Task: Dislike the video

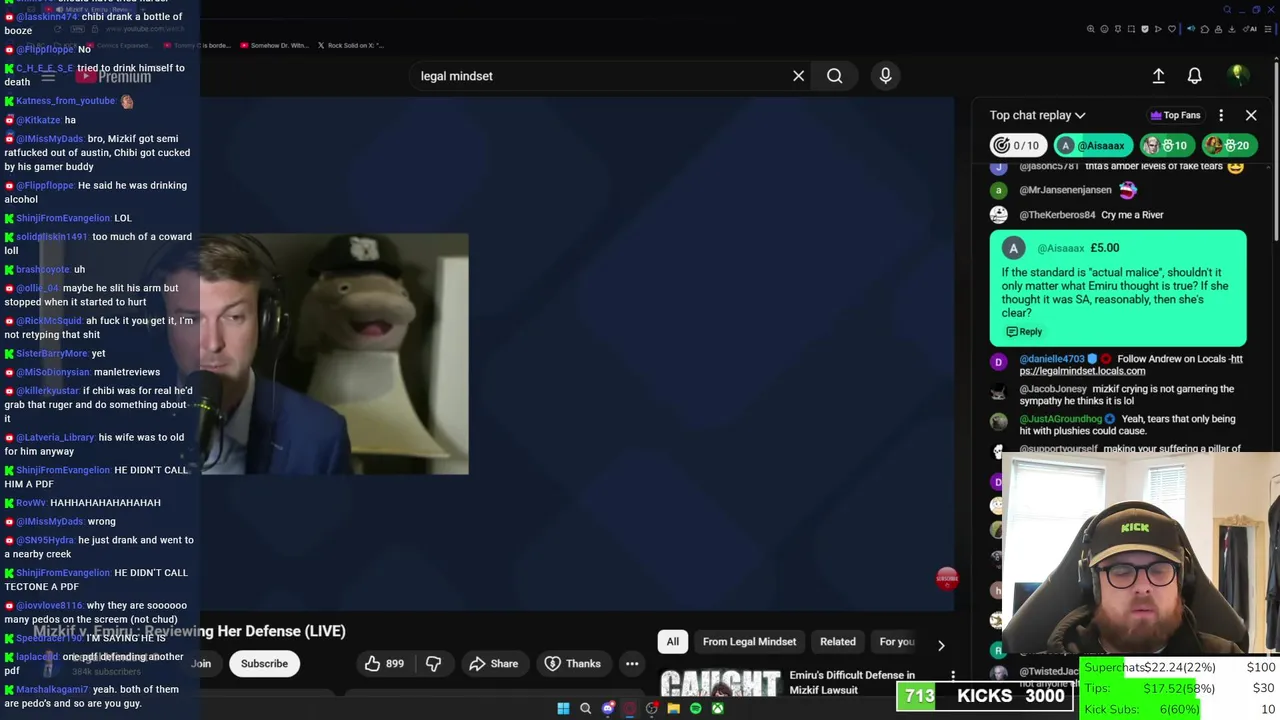Action: [433, 663]
